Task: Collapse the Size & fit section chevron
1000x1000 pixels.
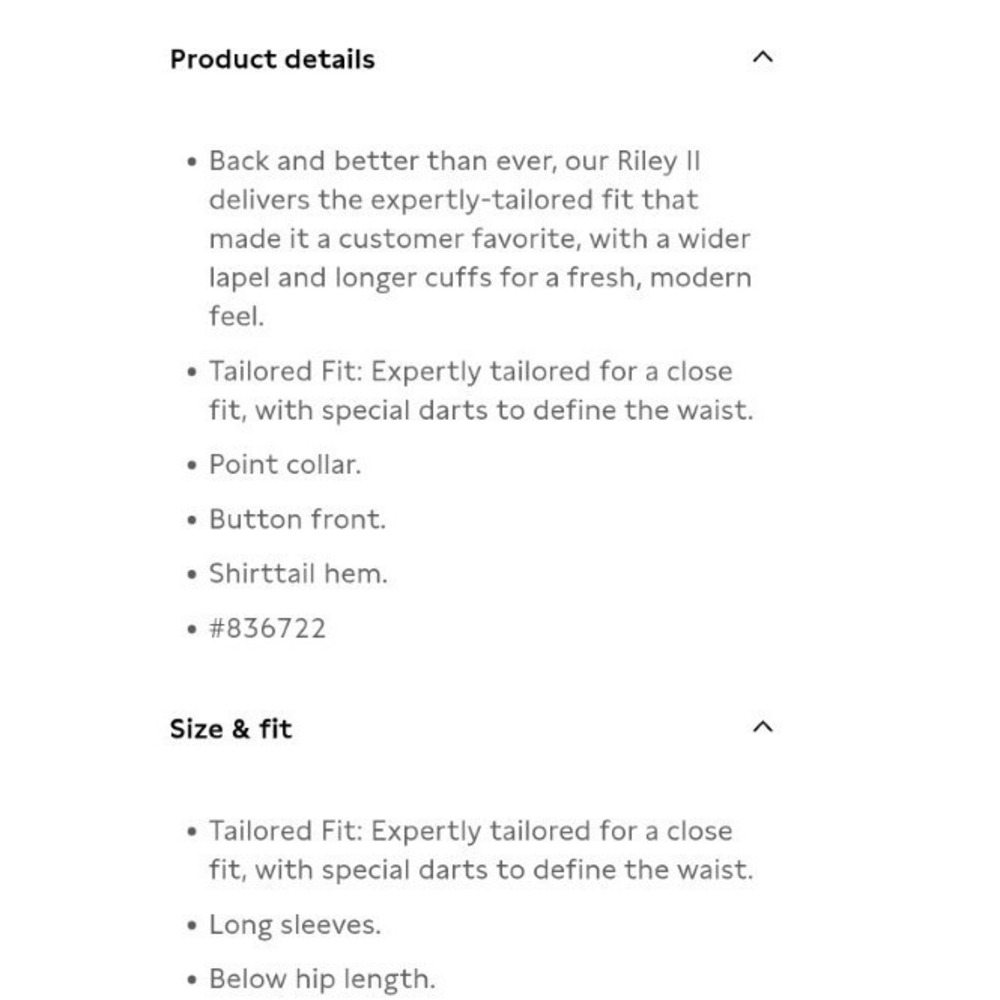Action: coord(762,727)
